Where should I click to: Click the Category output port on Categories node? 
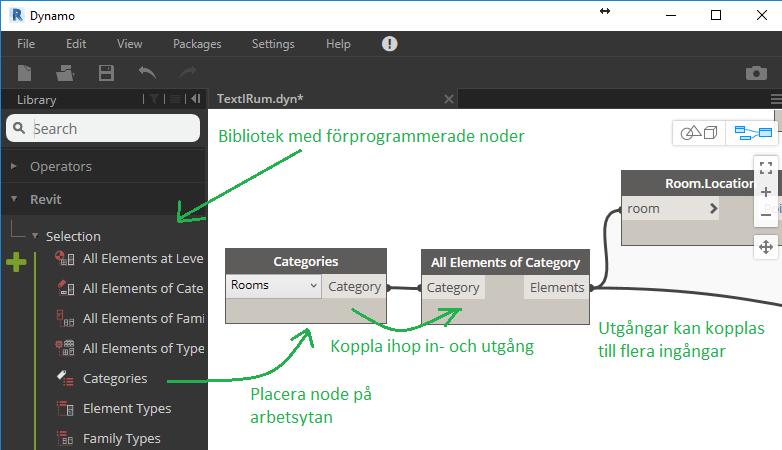(x=354, y=287)
